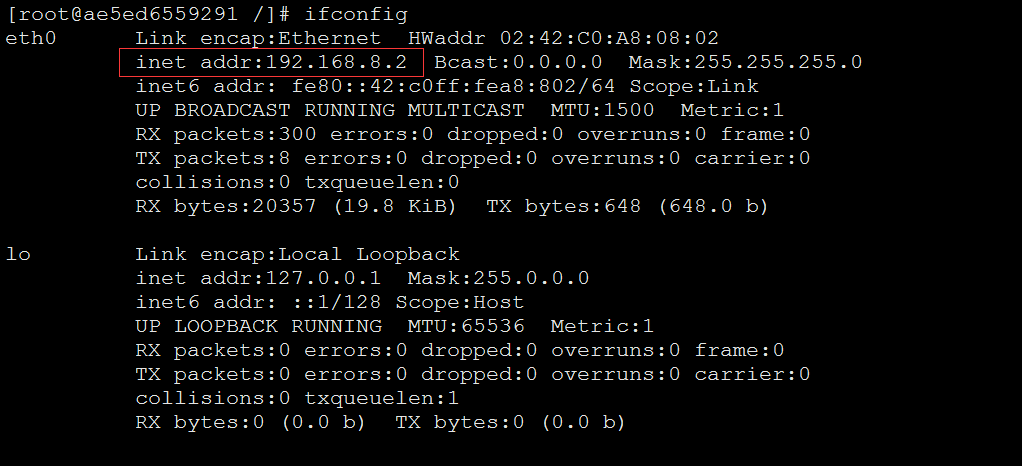Click the lo interface name

[x=18, y=254]
